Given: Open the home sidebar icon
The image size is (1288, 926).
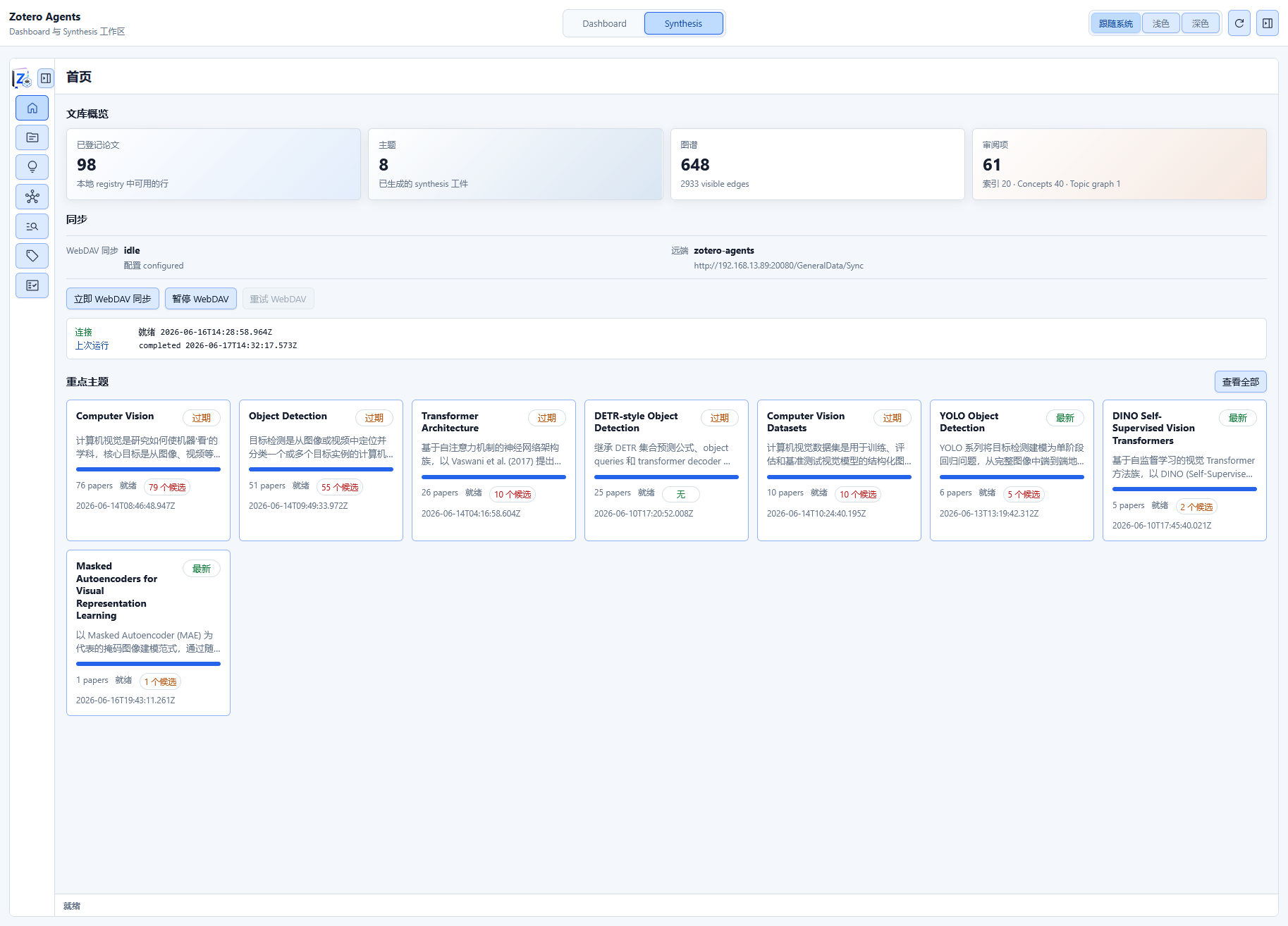Looking at the screenshot, I should point(32,108).
